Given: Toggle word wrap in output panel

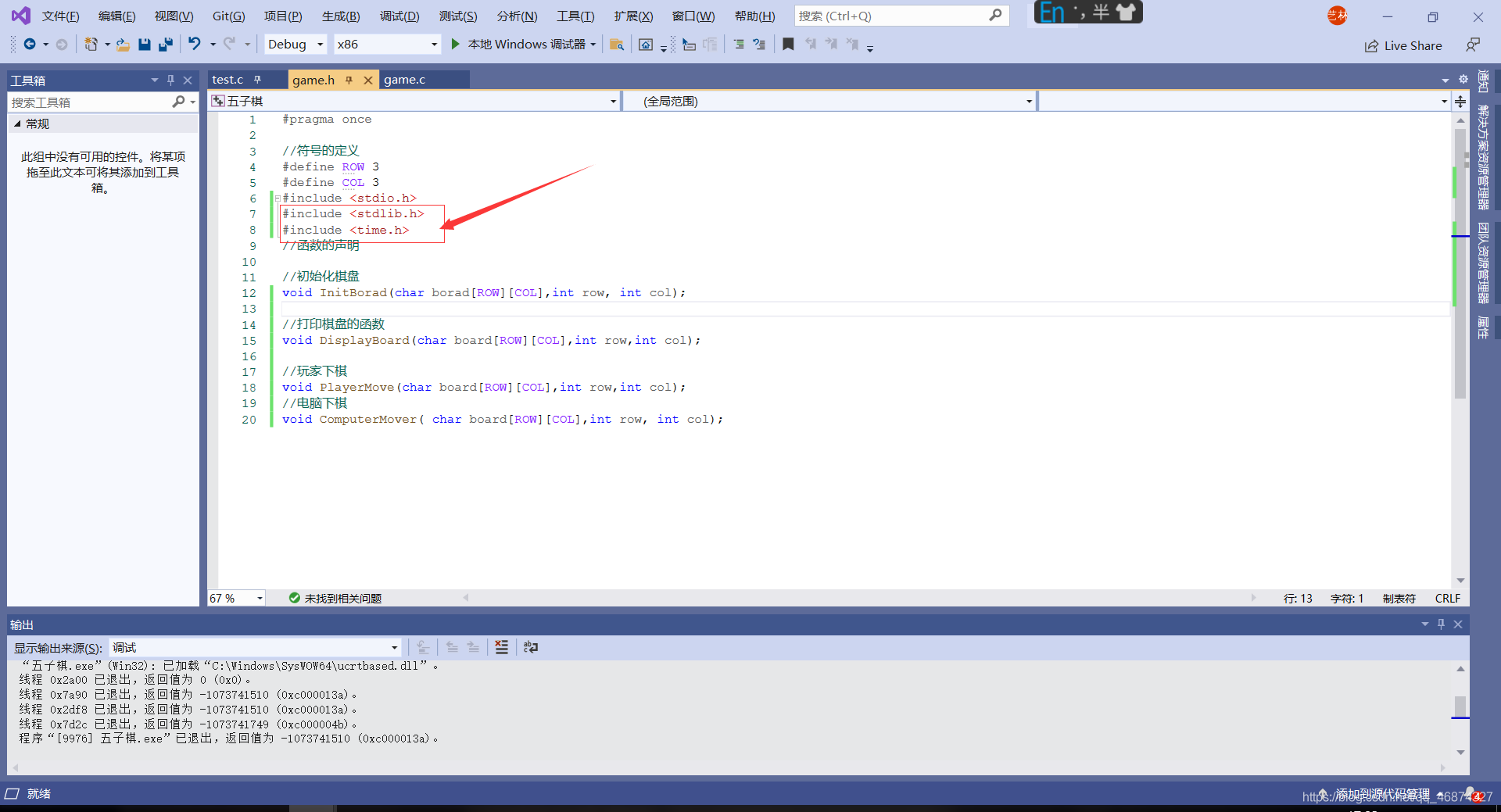Looking at the screenshot, I should 531,647.
